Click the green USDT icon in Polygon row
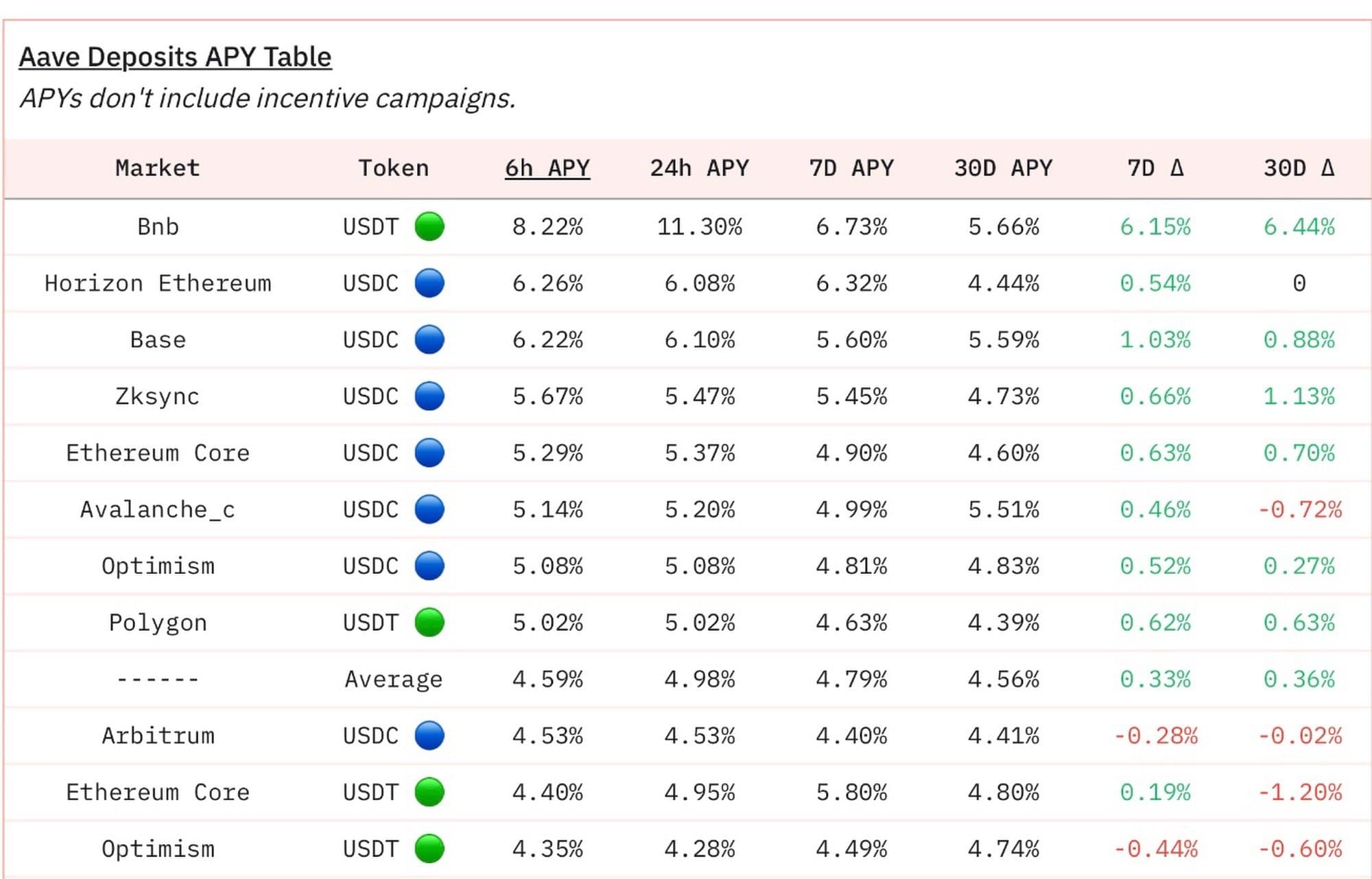1372x879 pixels. tap(429, 623)
